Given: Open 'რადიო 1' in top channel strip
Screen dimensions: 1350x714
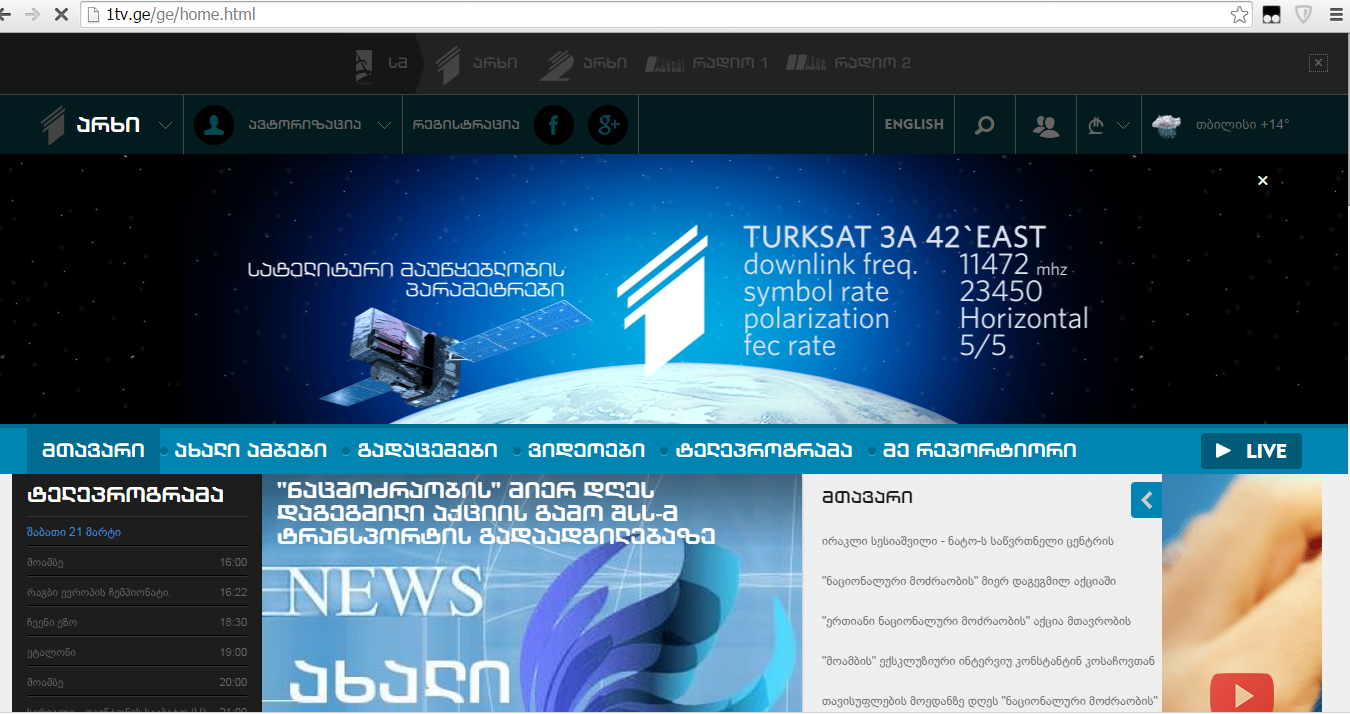Looking at the screenshot, I should (708, 63).
